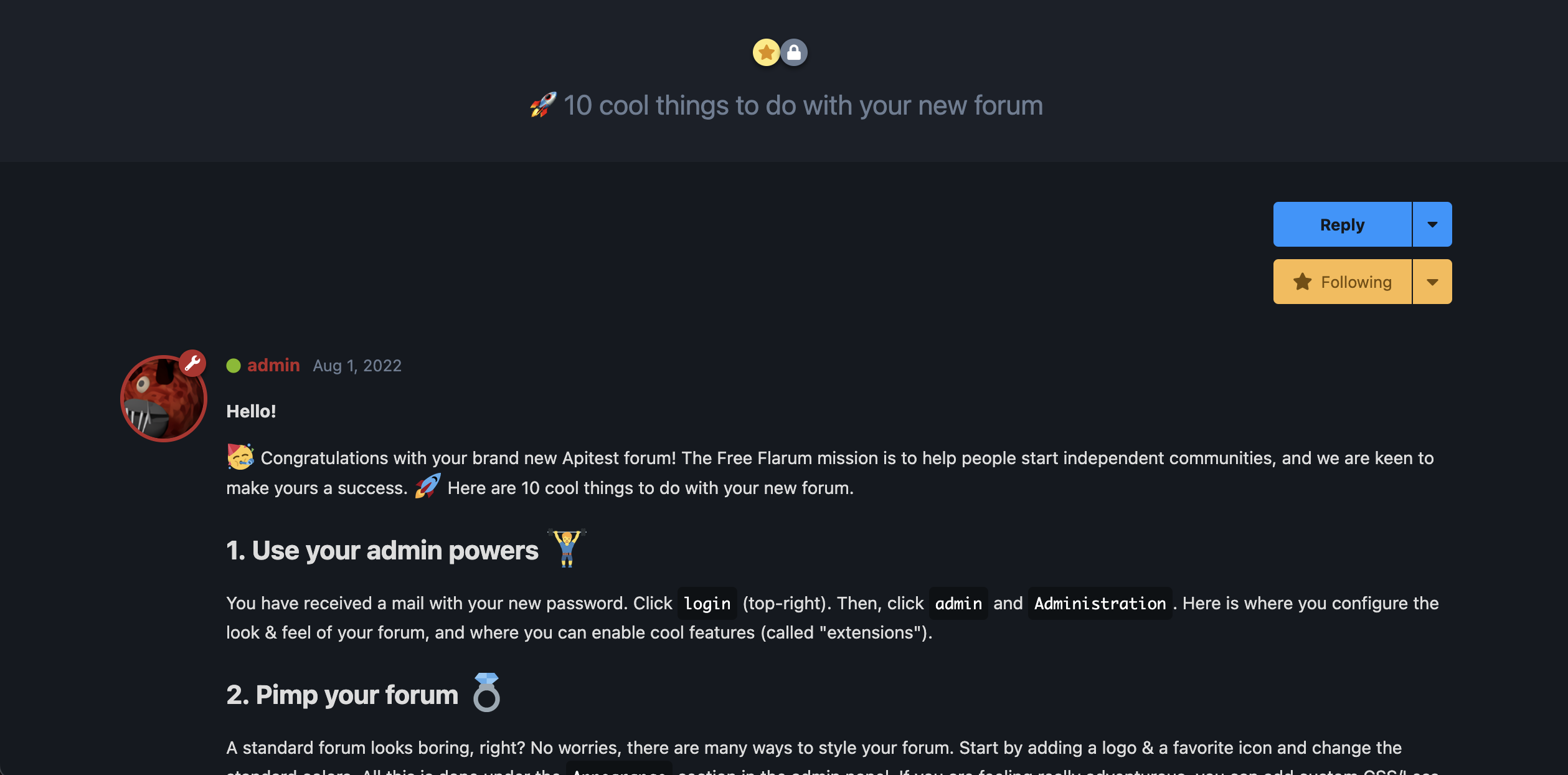Click the green online status dot
The width and height of the screenshot is (1568, 775).
234,366
